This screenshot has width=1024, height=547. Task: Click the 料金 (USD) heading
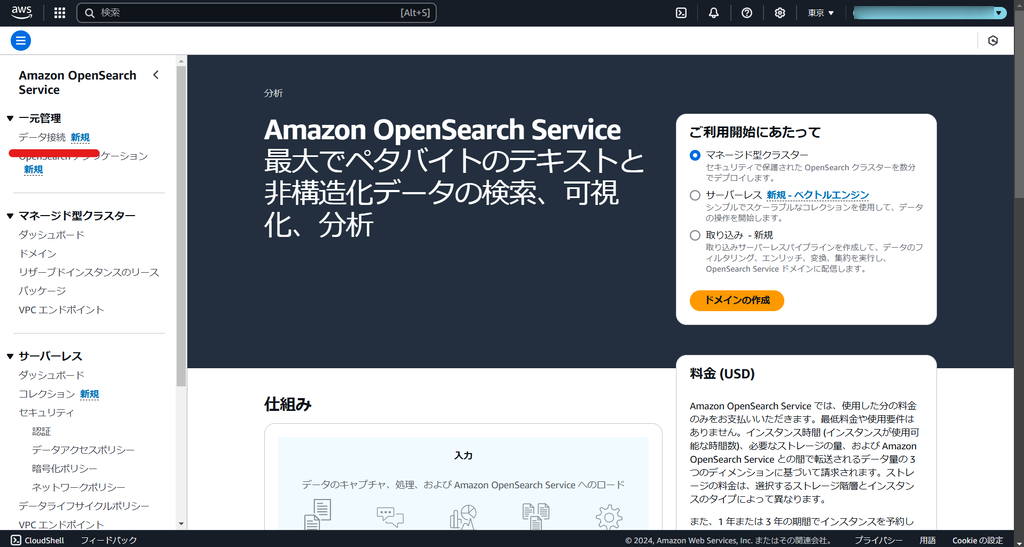(x=722, y=374)
